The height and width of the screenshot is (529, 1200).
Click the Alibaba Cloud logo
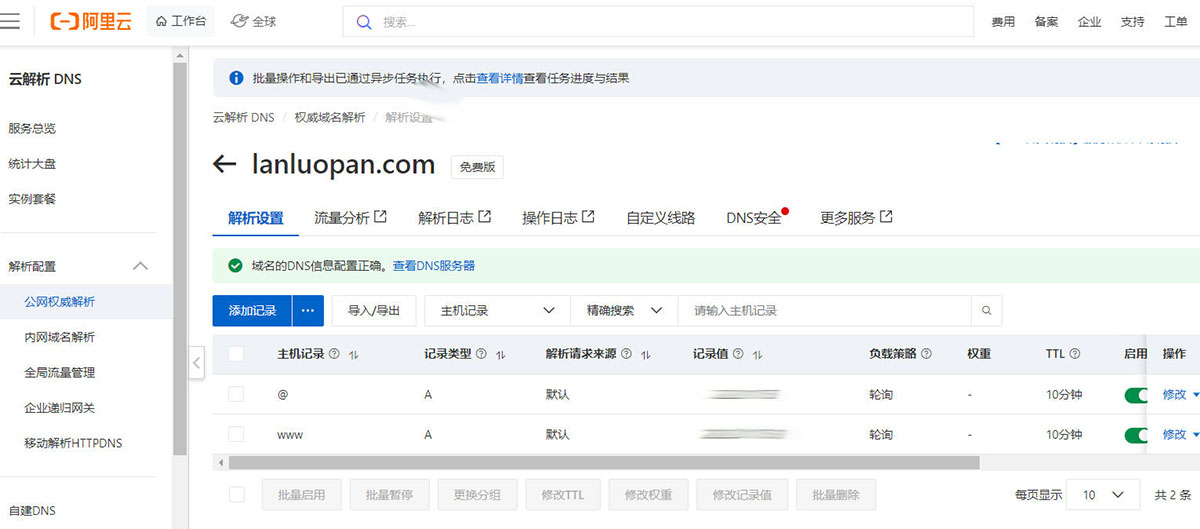click(91, 21)
